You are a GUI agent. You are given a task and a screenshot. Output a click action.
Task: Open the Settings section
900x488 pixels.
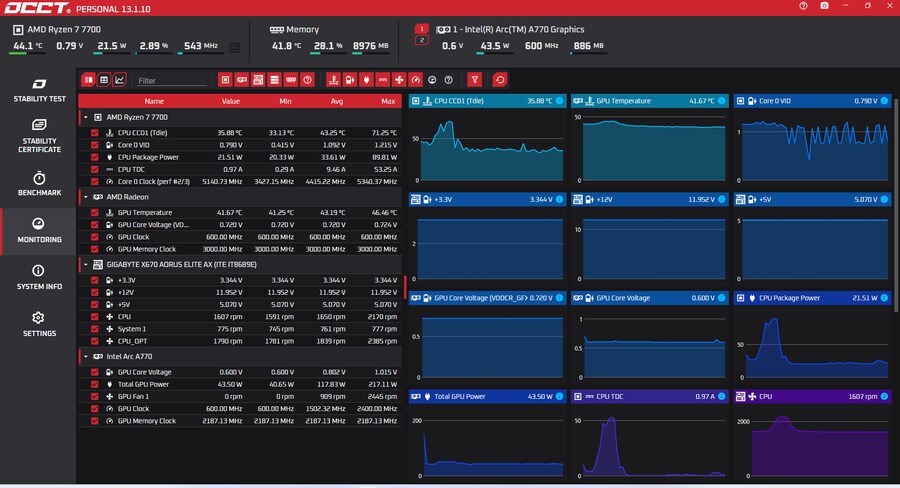[x=39, y=324]
